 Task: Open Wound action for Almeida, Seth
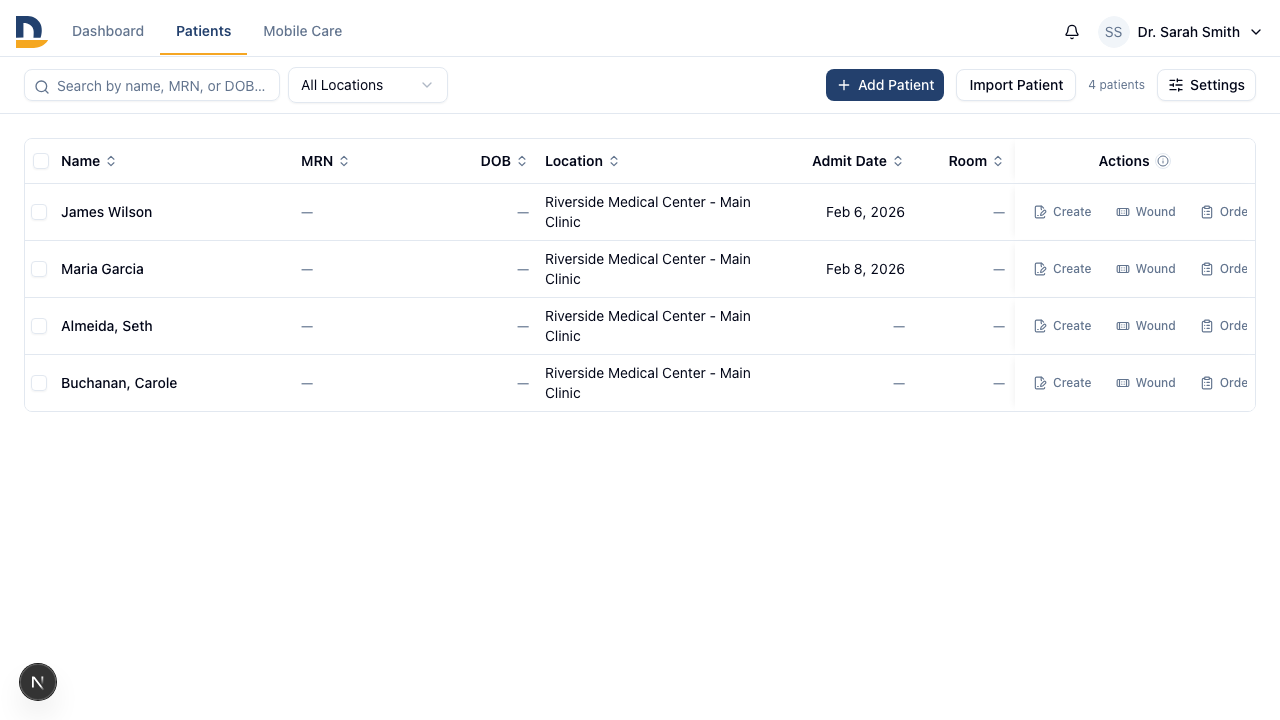[1146, 326]
